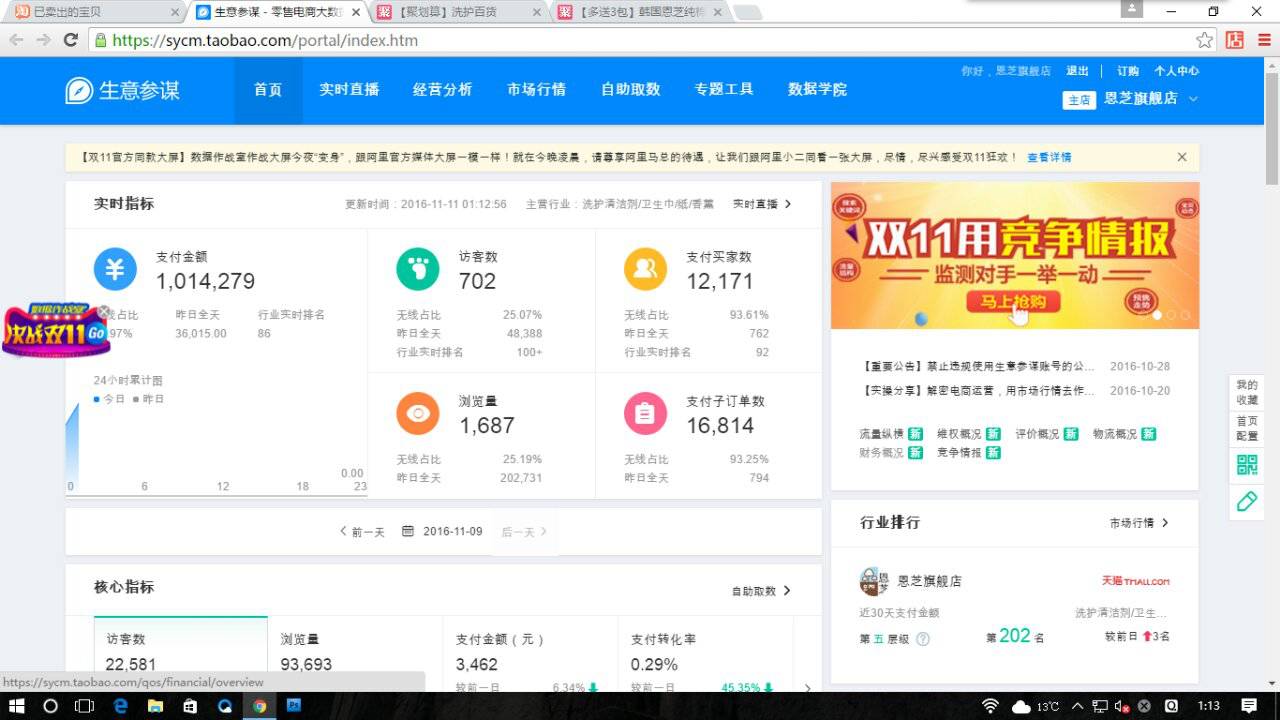Click the 主店 badge button
Image resolution: width=1280 pixels, height=720 pixels.
pos(1079,100)
